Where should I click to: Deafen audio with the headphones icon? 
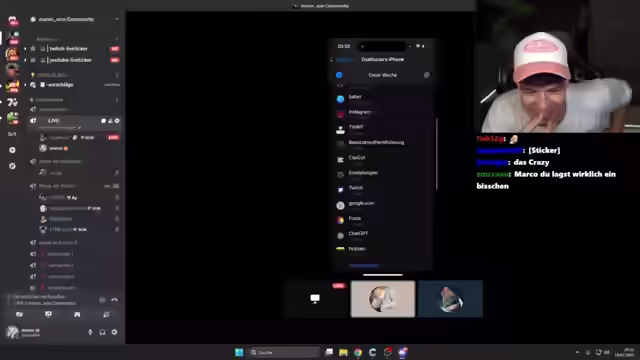point(102,332)
